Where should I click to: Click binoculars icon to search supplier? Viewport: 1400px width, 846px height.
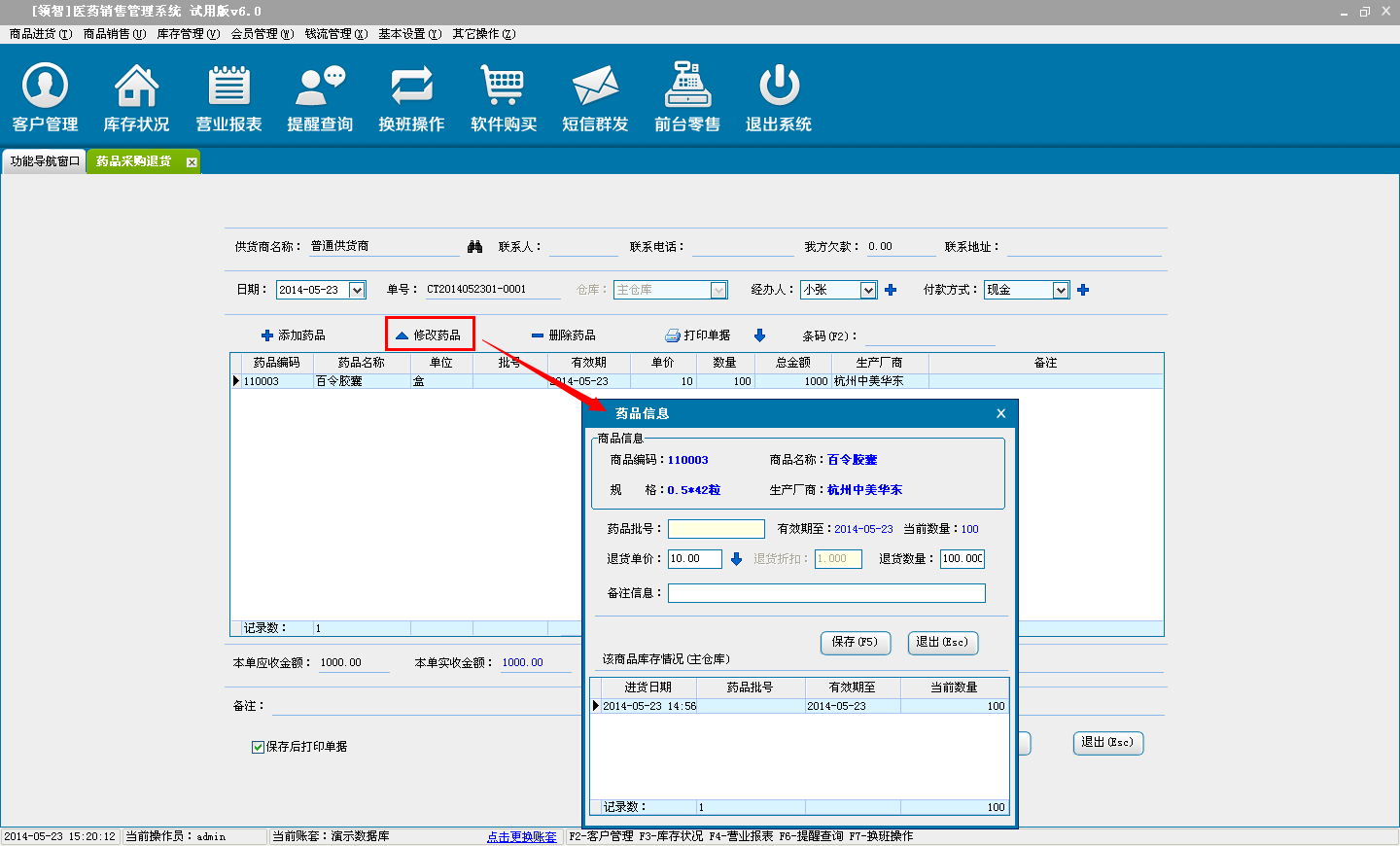pos(474,247)
